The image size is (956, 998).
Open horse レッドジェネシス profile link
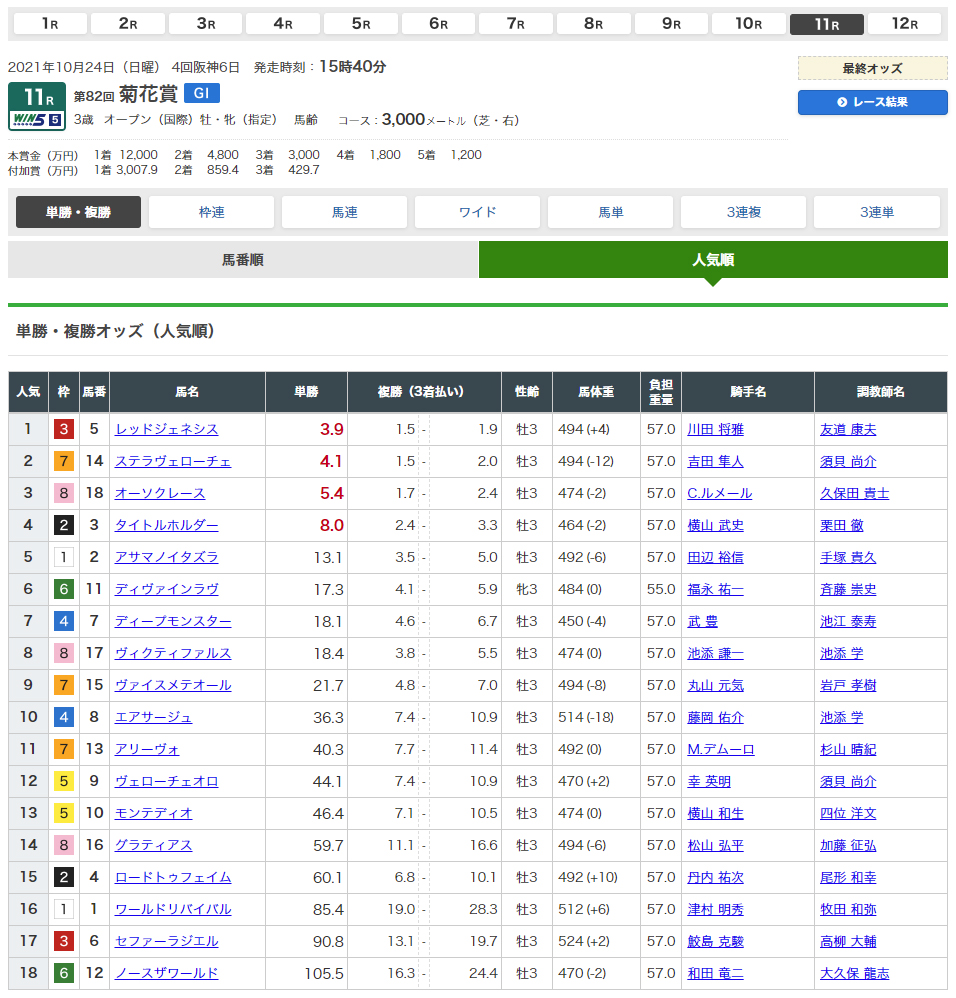pyautogui.click(x=166, y=429)
